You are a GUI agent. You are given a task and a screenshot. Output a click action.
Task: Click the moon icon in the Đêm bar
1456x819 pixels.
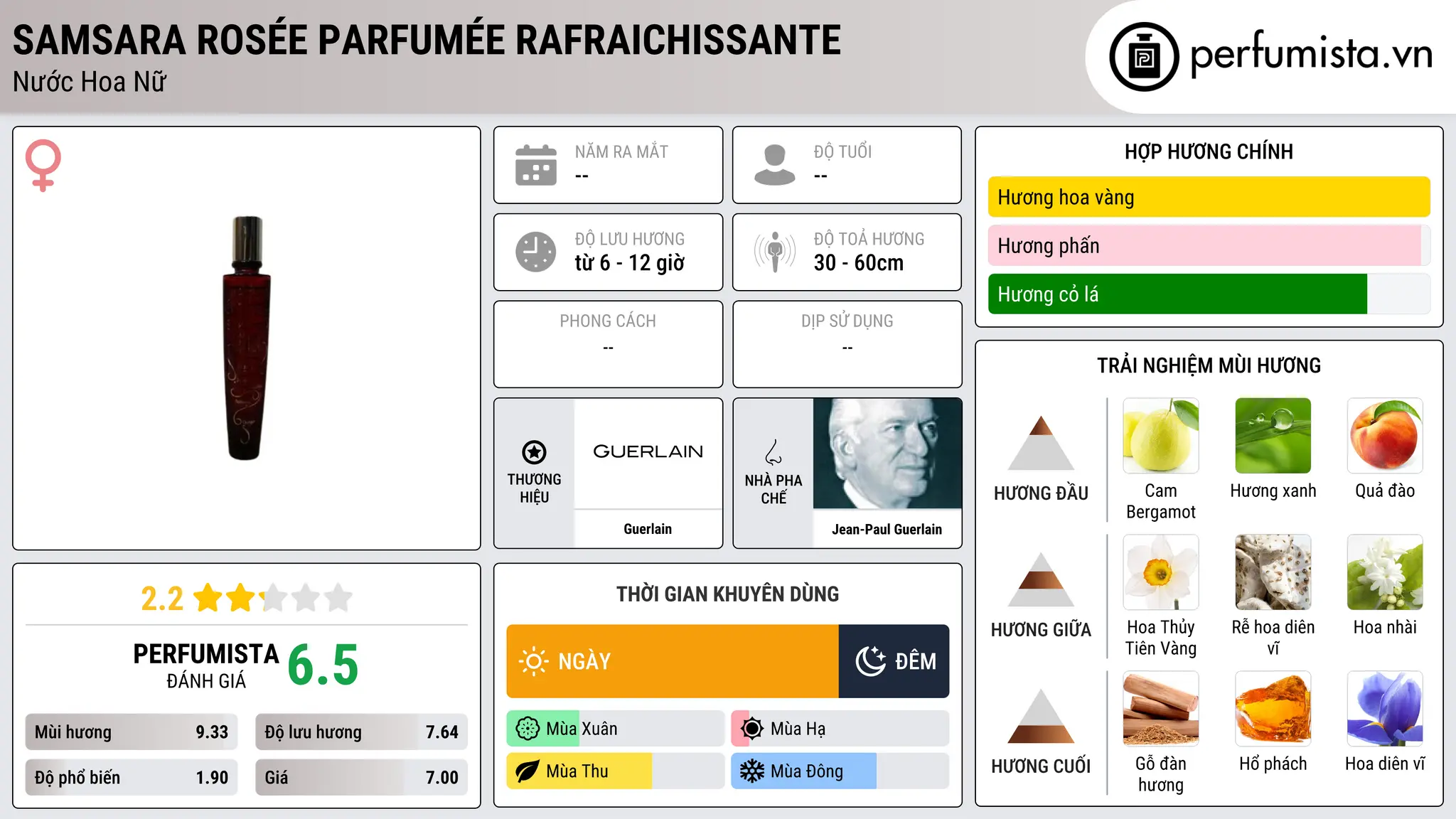click(870, 661)
